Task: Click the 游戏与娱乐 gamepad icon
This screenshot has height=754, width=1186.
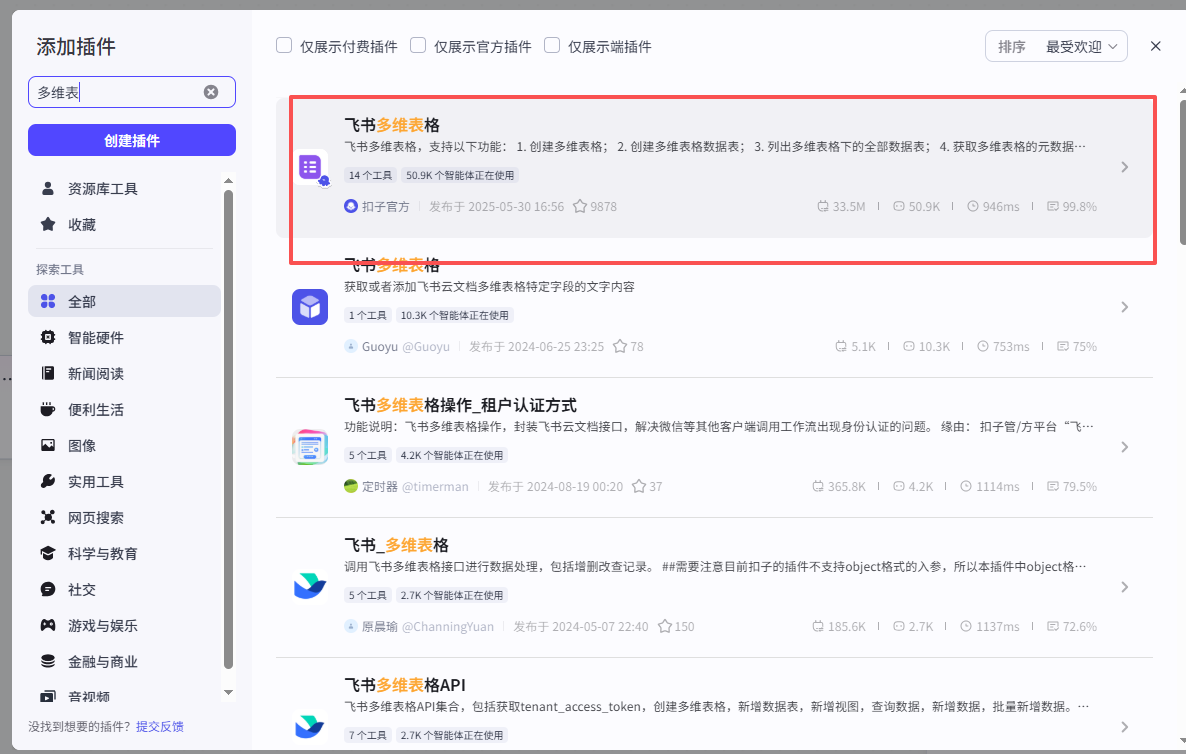Action: (x=48, y=626)
